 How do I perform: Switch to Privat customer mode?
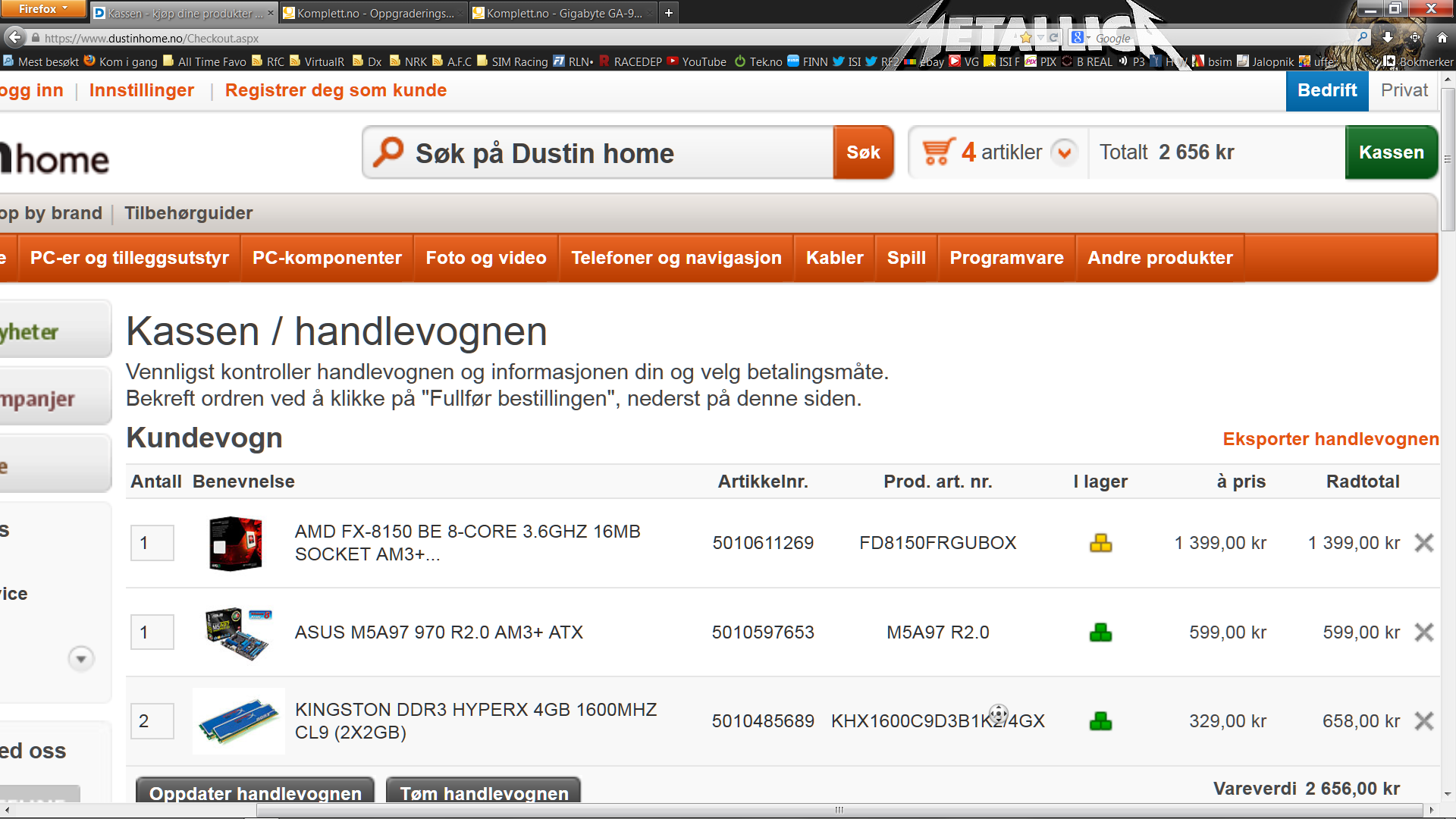1404,90
